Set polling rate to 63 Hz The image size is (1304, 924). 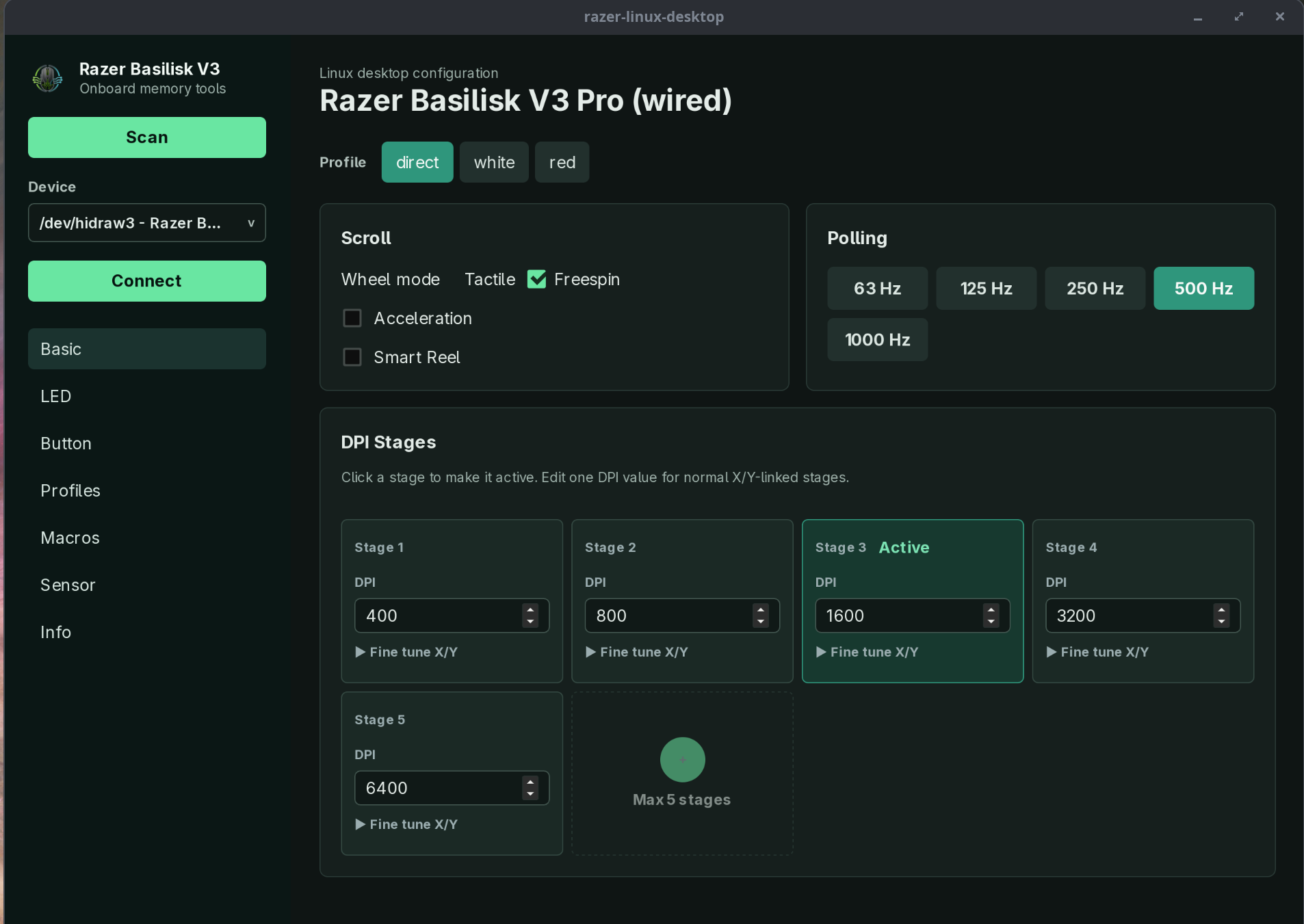pos(878,289)
